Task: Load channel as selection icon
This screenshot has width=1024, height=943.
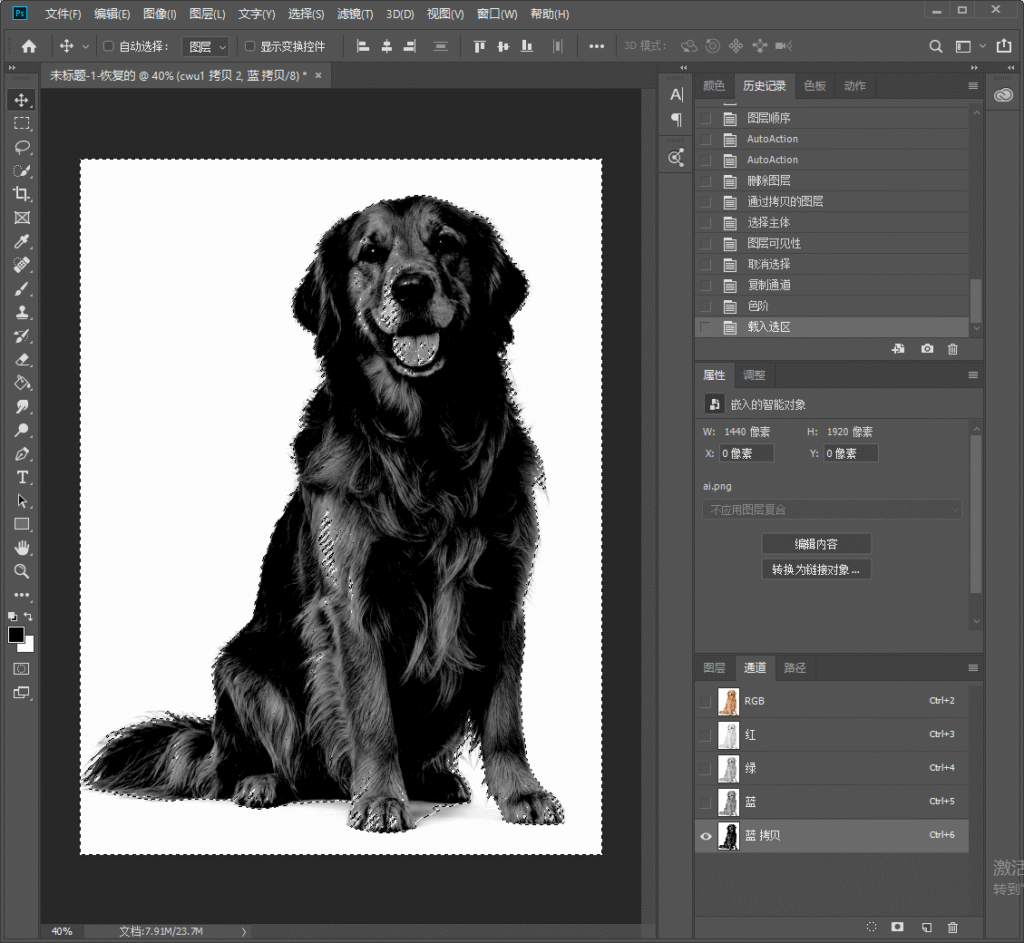Action: (871, 927)
